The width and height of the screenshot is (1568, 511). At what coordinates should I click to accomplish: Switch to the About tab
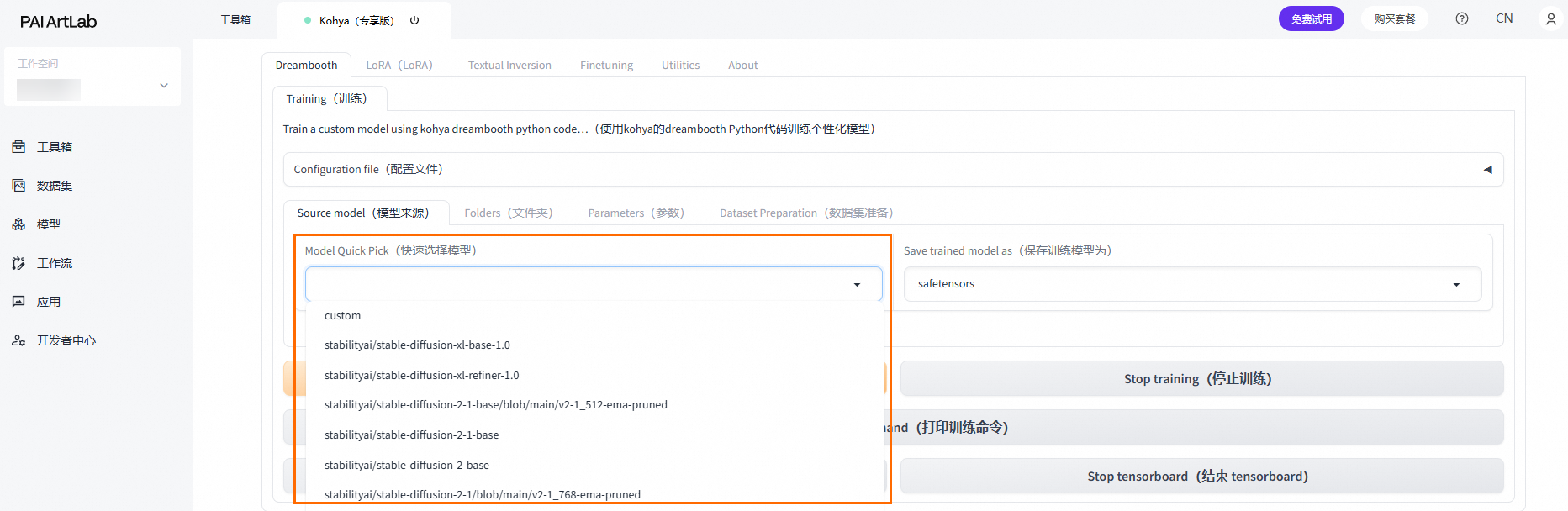click(x=743, y=65)
